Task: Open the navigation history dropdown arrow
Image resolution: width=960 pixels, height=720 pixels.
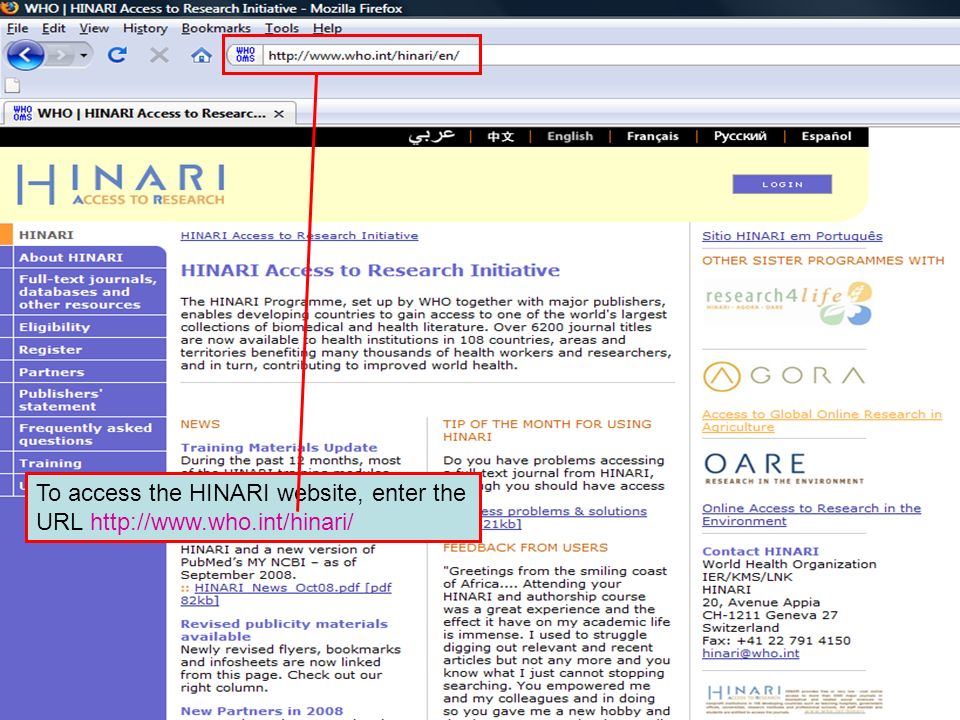Action: [84, 56]
